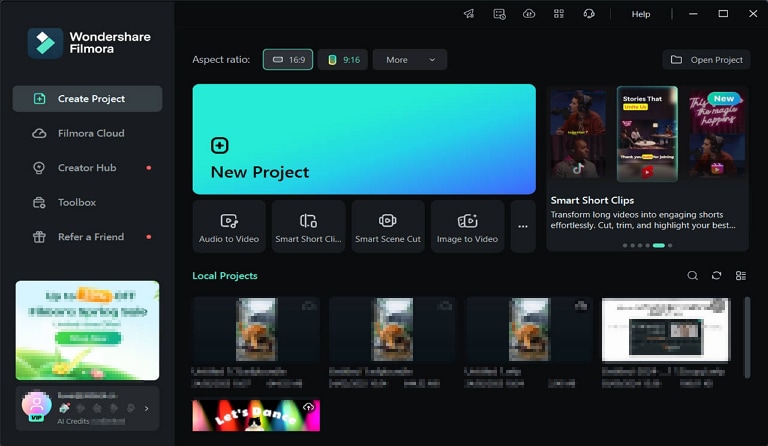Open the Create Project tab
Image resolution: width=768 pixels, height=446 pixels.
(87, 99)
